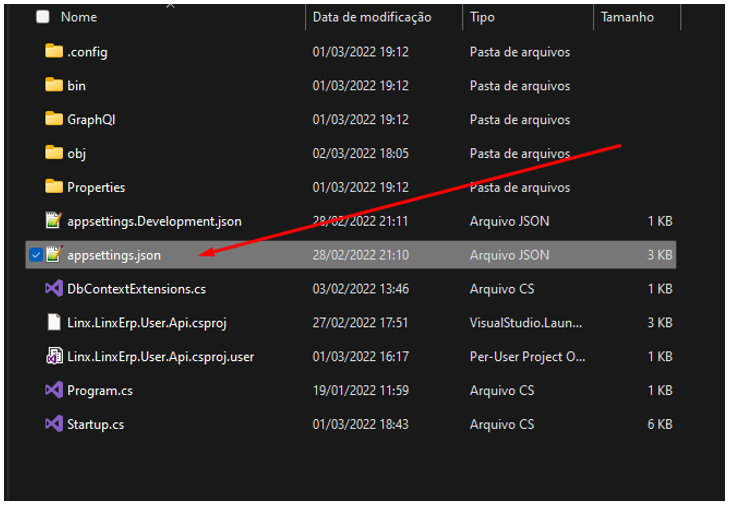730x506 pixels.
Task: Select the Properties folder name
Action: (96, 188)
